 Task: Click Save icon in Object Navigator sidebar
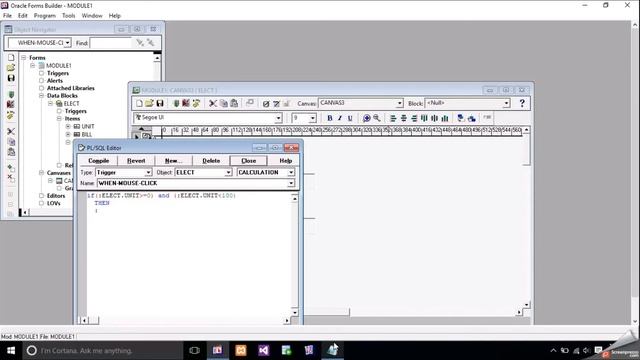click(11, 78)
